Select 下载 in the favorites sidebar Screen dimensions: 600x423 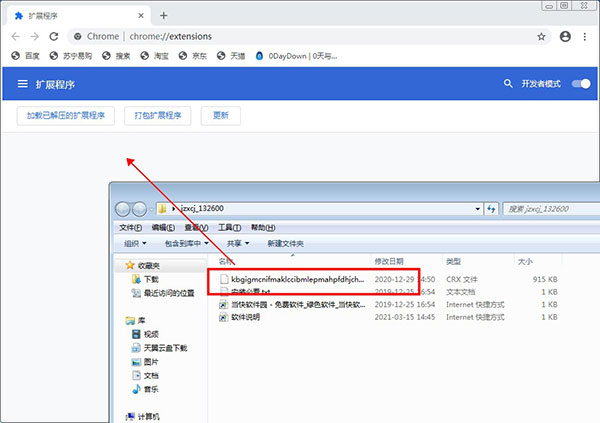(151, 279)
